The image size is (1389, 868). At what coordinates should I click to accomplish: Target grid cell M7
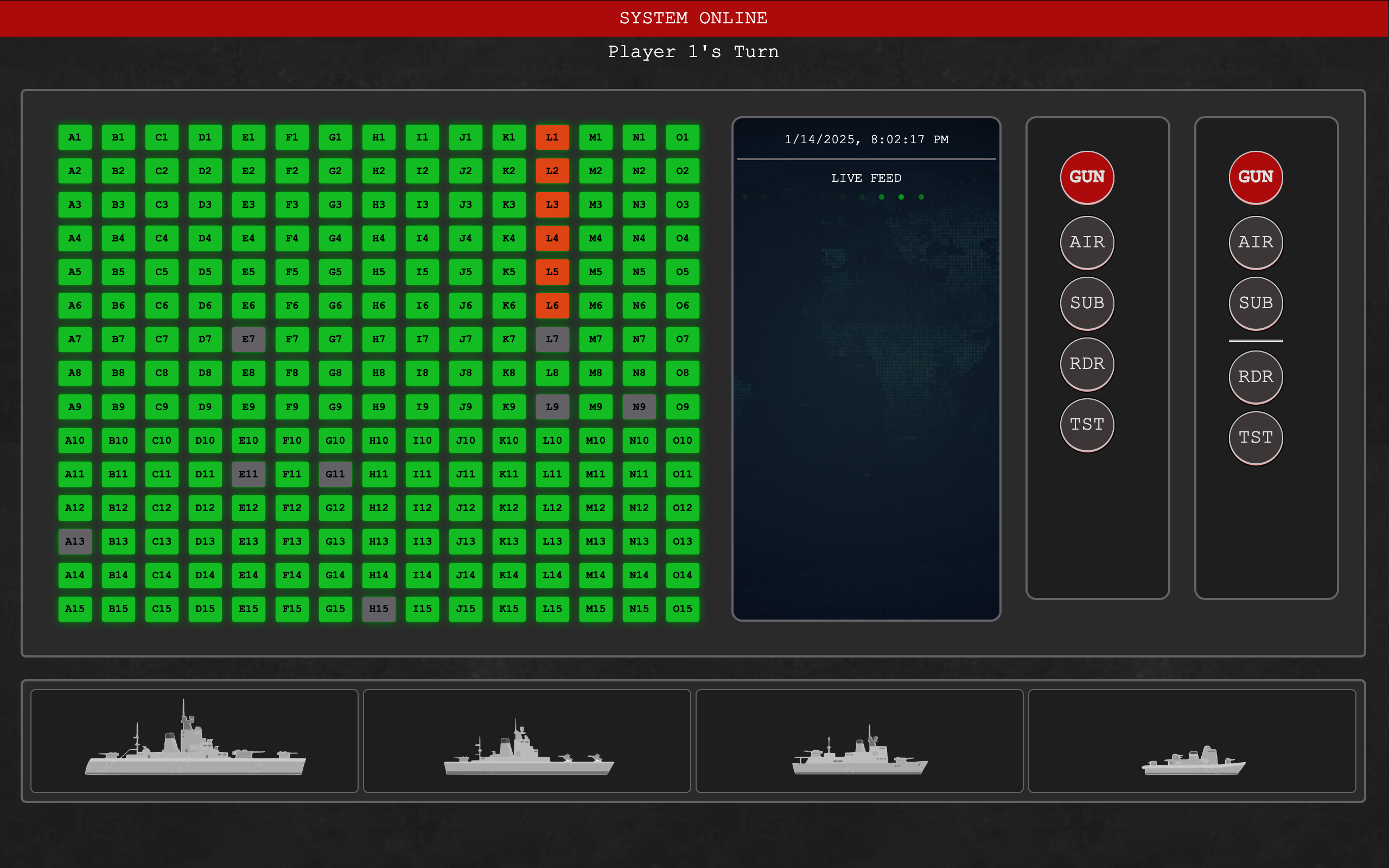pos(596,339)
